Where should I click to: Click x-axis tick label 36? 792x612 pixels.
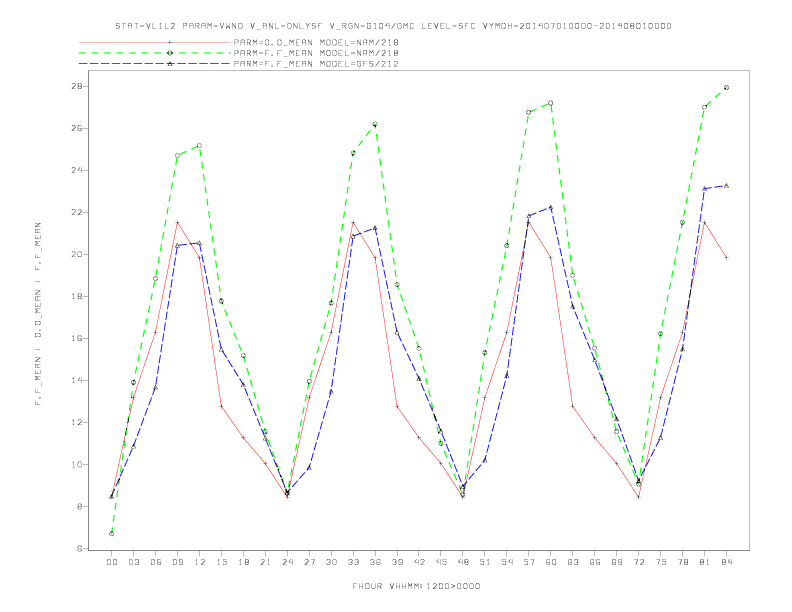click(375, 562)
